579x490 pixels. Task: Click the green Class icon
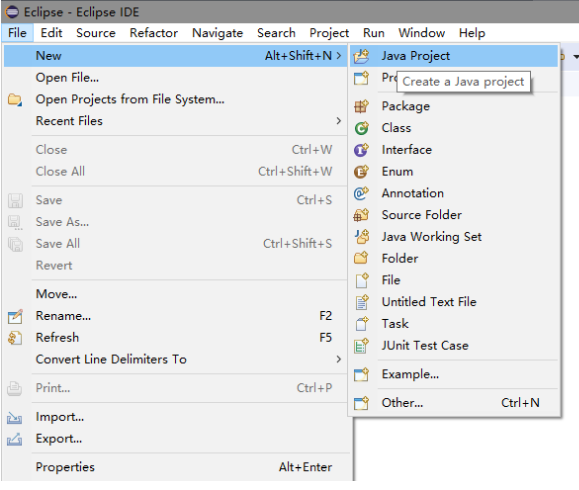click(x=361, y=128)
